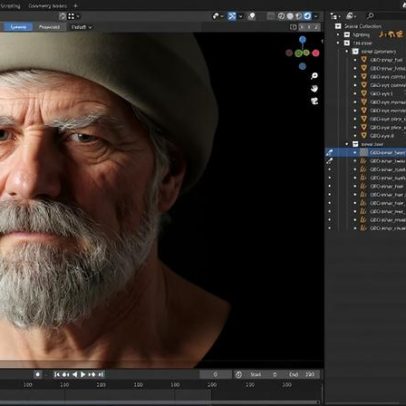The width and height of the screenshot is (406, 406).
Task: Switch to material preview shading
Action: 299,16
